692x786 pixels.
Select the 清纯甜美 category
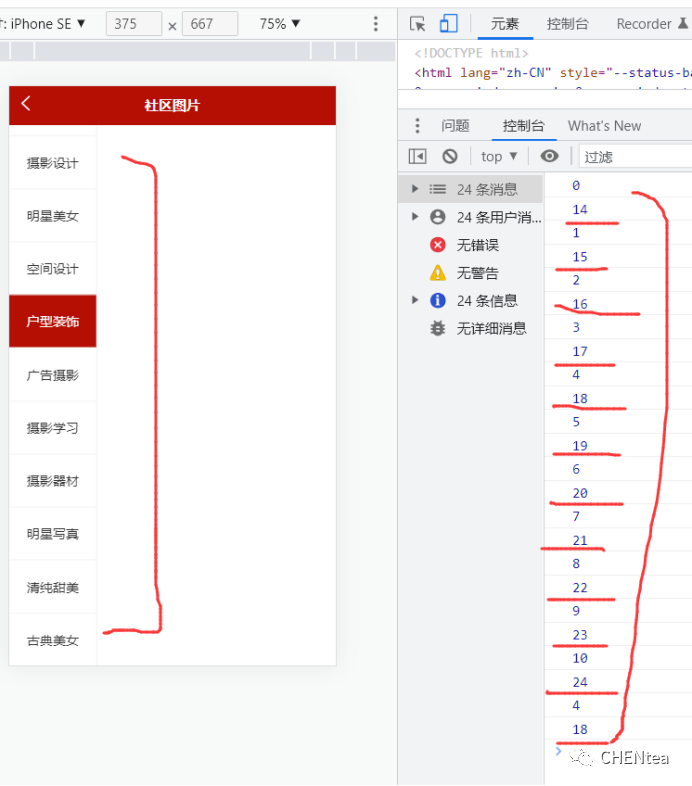coord(53,587)
